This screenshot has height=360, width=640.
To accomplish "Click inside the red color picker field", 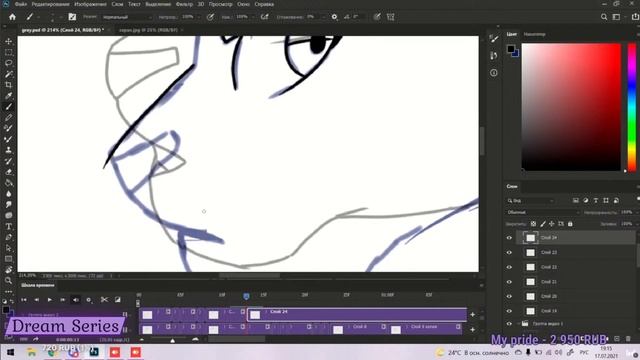I will click(571, 107).
